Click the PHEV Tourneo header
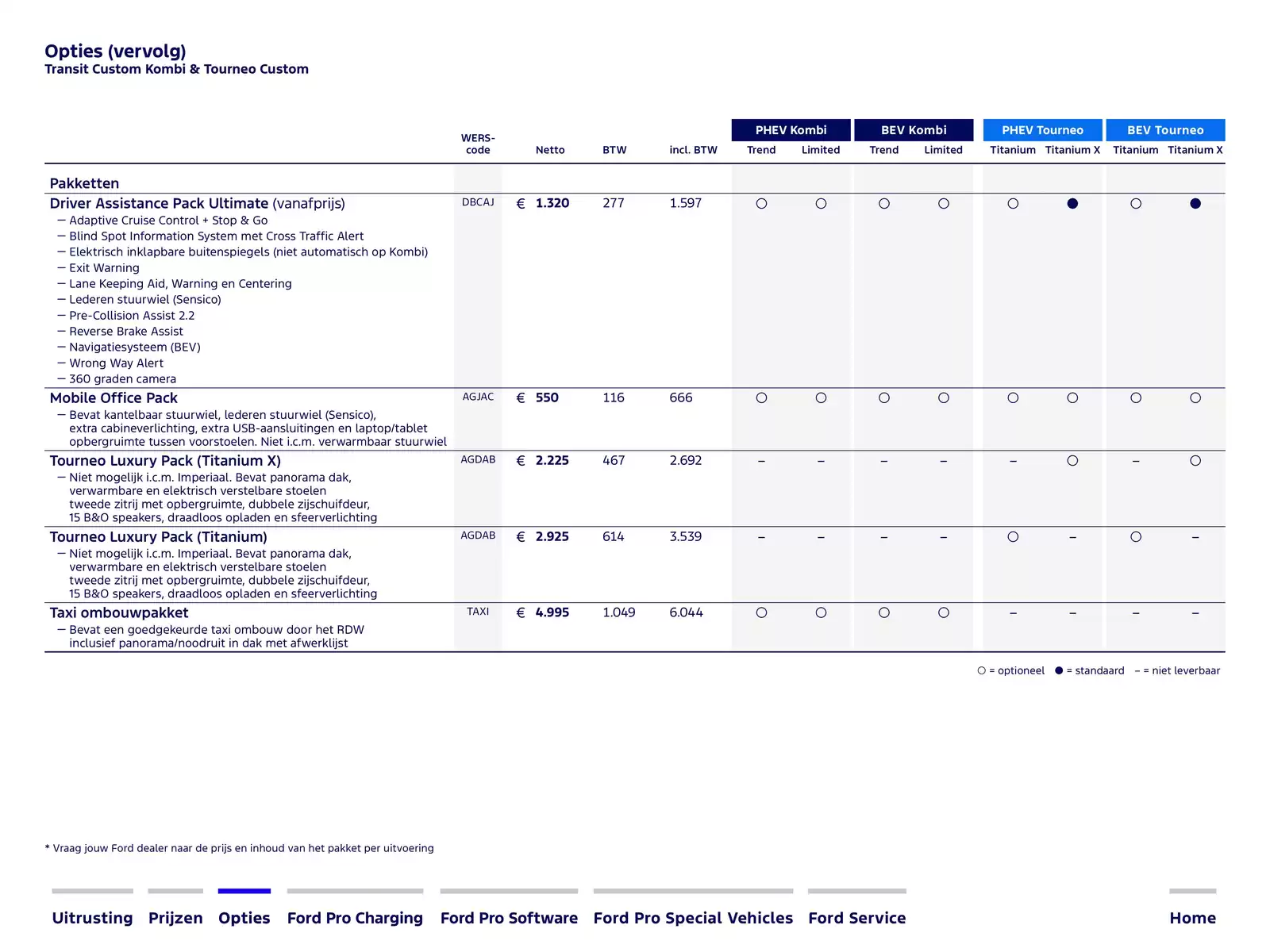 pyautogui.click(x=1042, y=130)
